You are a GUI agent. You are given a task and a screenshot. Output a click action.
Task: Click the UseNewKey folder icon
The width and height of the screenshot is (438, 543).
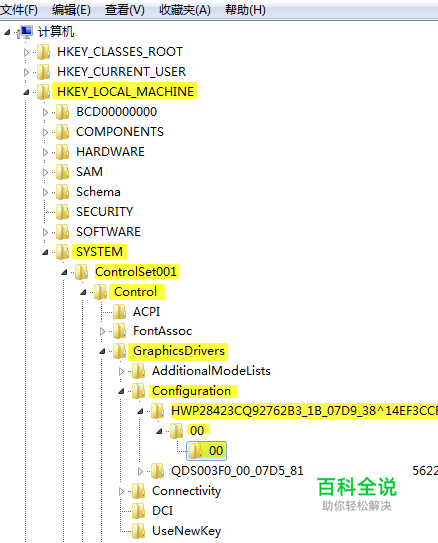pos(139,531)
